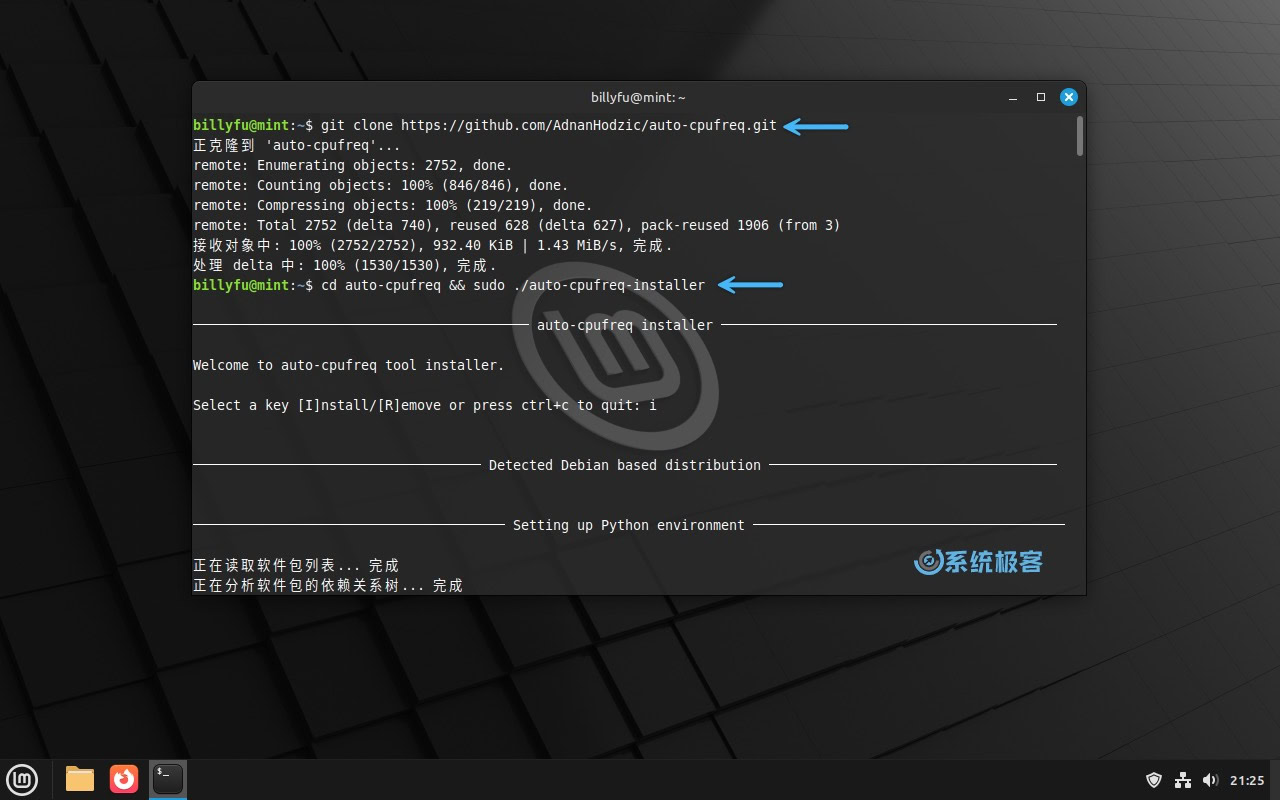Click the 'Setting up Python environment' heading
The height and width of the screenshot is (800, 1280).
click(x=629, y=525)
